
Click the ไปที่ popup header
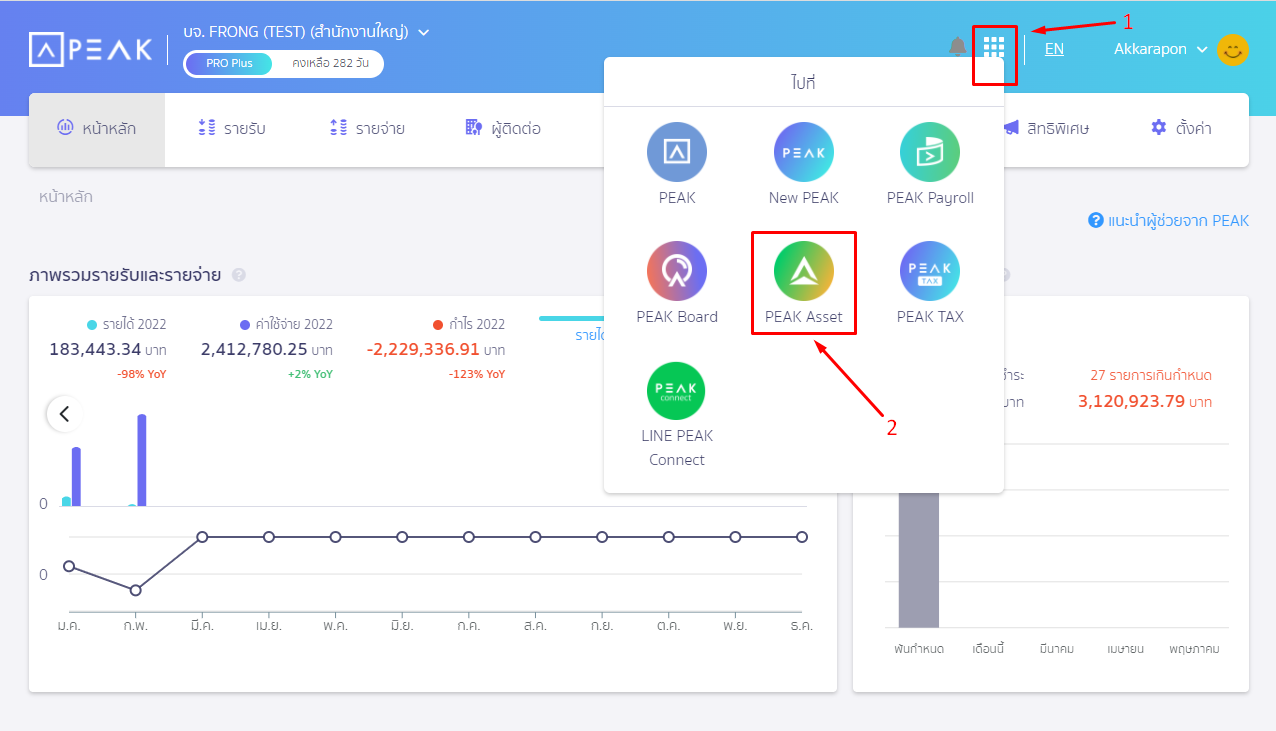pos(803,82)
